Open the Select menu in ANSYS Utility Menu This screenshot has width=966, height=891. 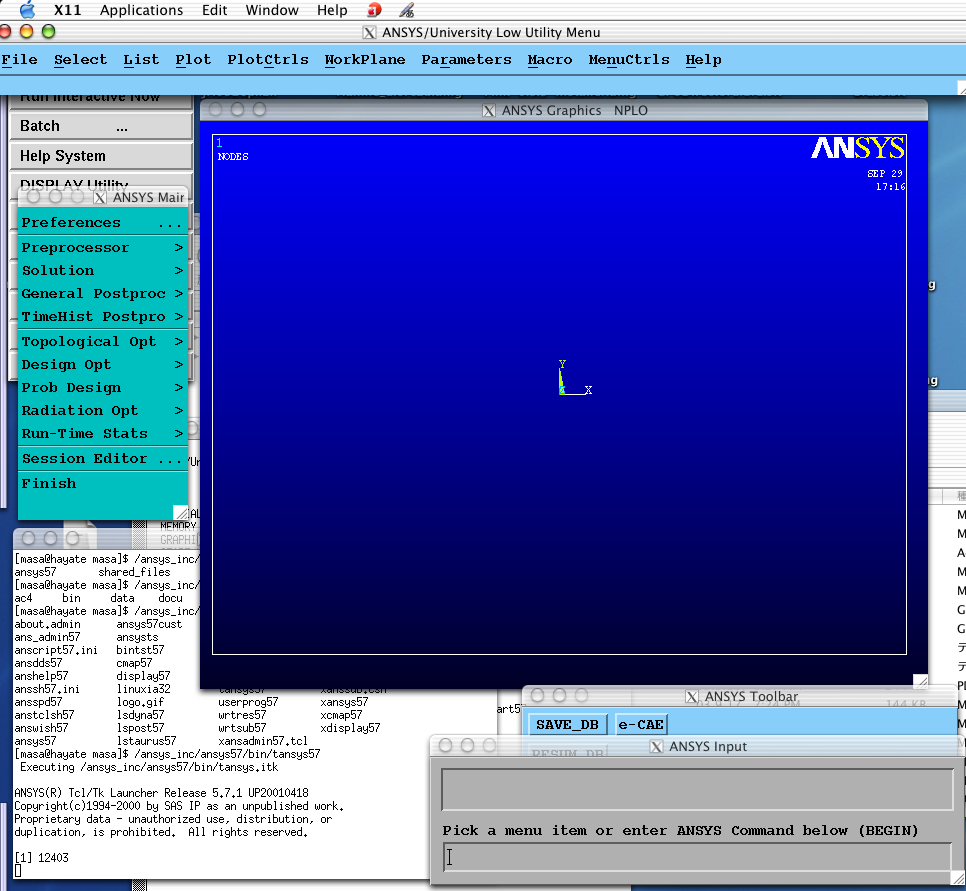80,60
